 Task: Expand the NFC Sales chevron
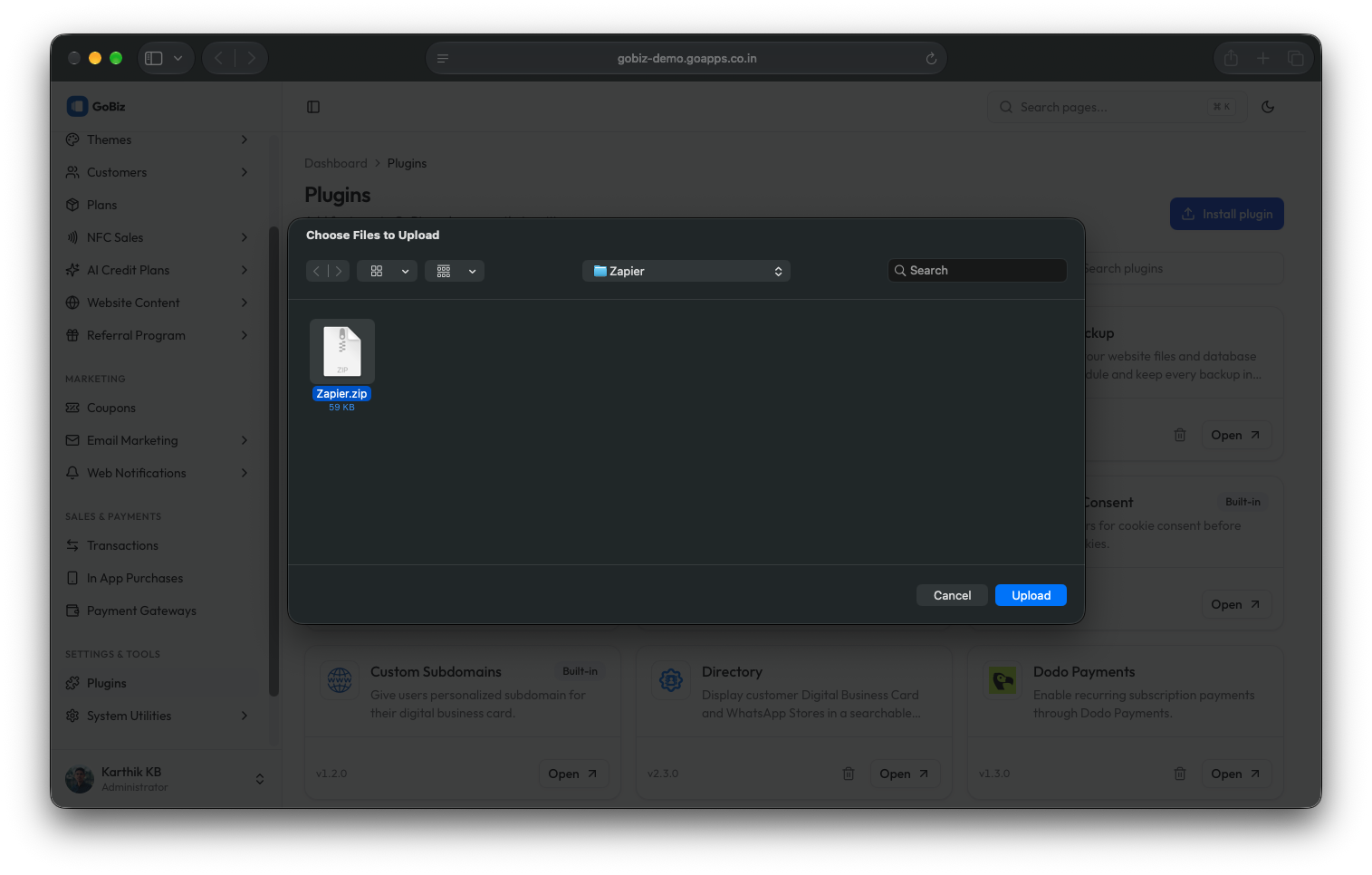tap(245, 237)
